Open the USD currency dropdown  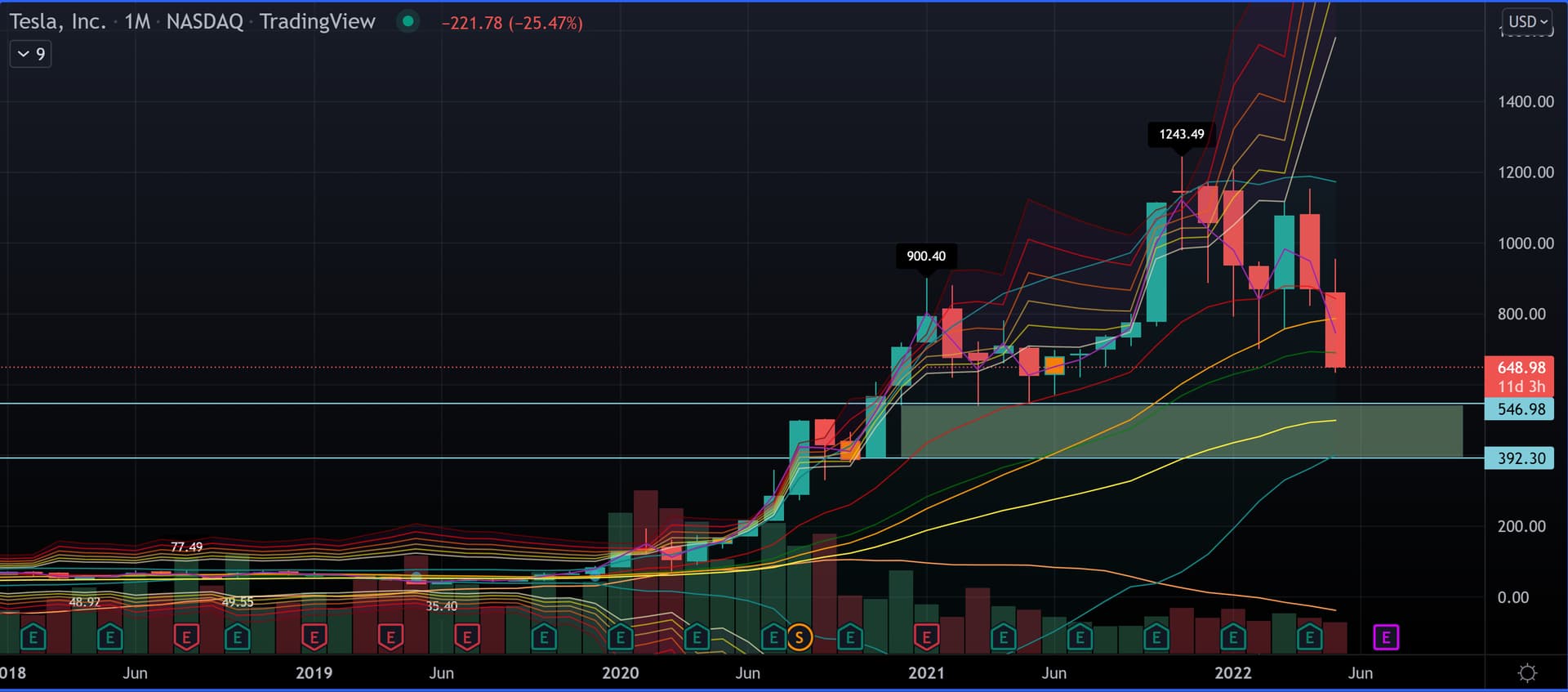point(1526,22)
